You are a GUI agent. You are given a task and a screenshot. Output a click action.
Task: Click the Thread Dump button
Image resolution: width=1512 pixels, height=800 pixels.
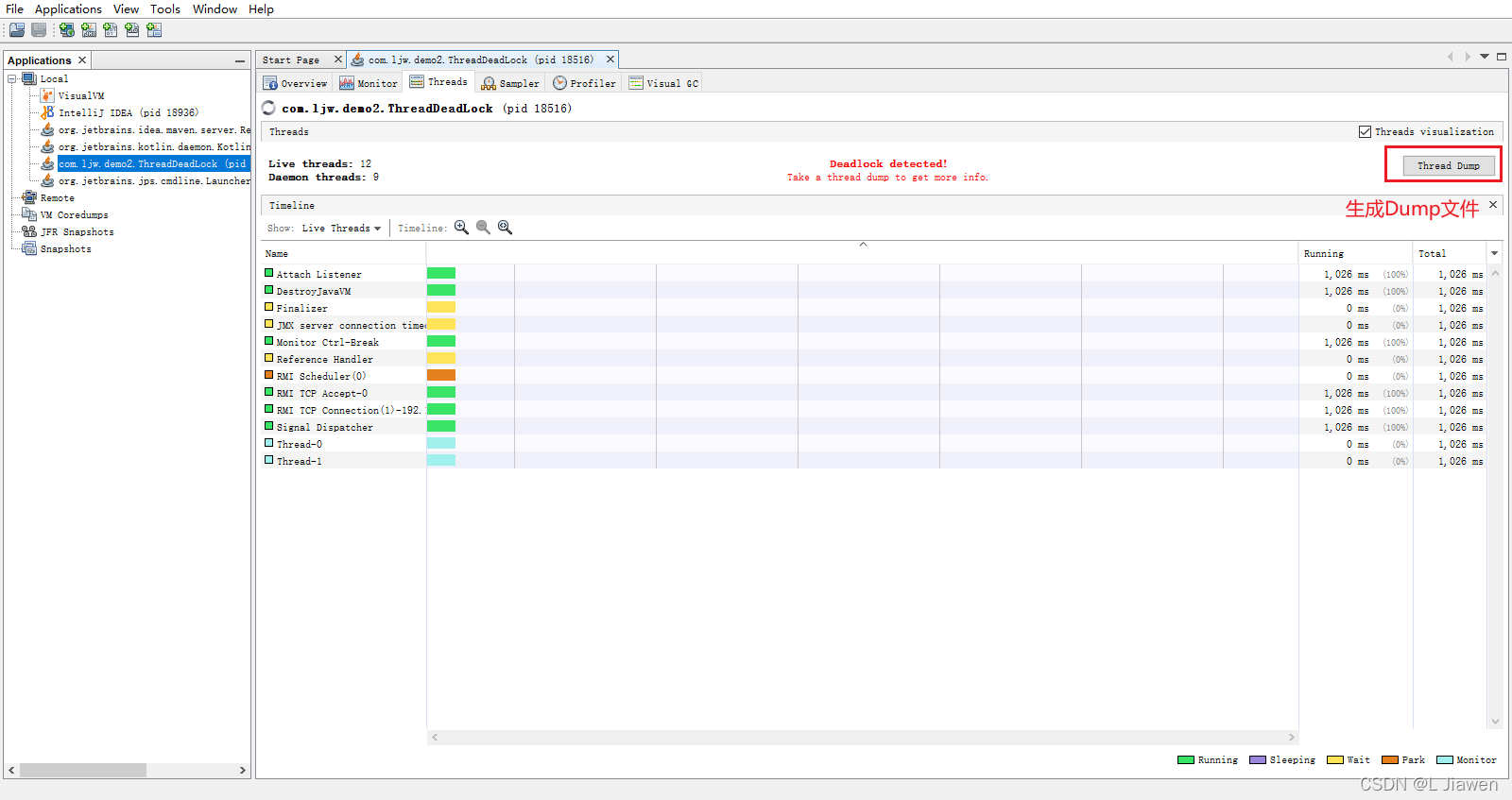point(1449,165)
